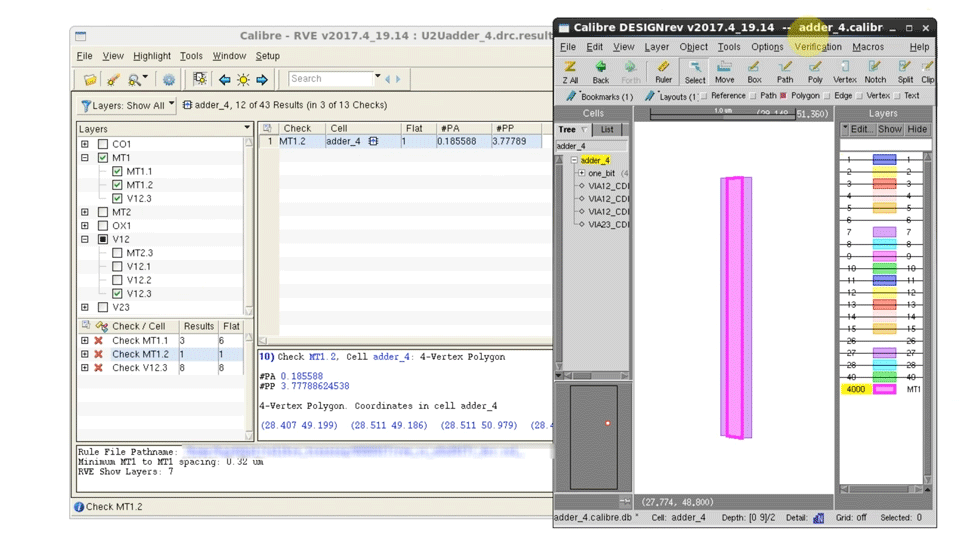Image resolution: width=960 pixels, height=540 pixels.
Task: Select layer 7 purple color swatch
Action: click(884, 232)
